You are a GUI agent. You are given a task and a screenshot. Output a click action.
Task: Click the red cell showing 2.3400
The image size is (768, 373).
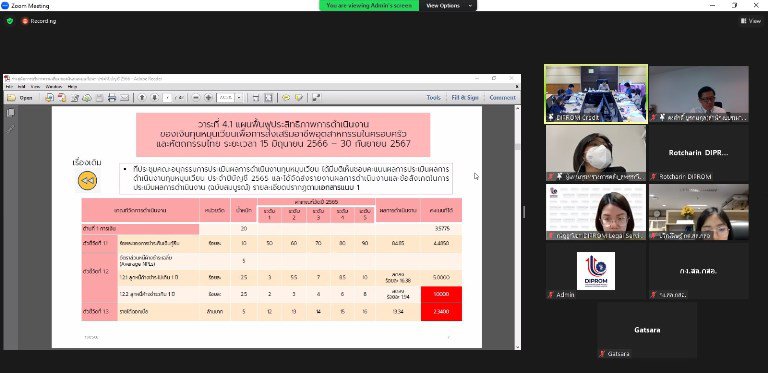pos(441,312)
